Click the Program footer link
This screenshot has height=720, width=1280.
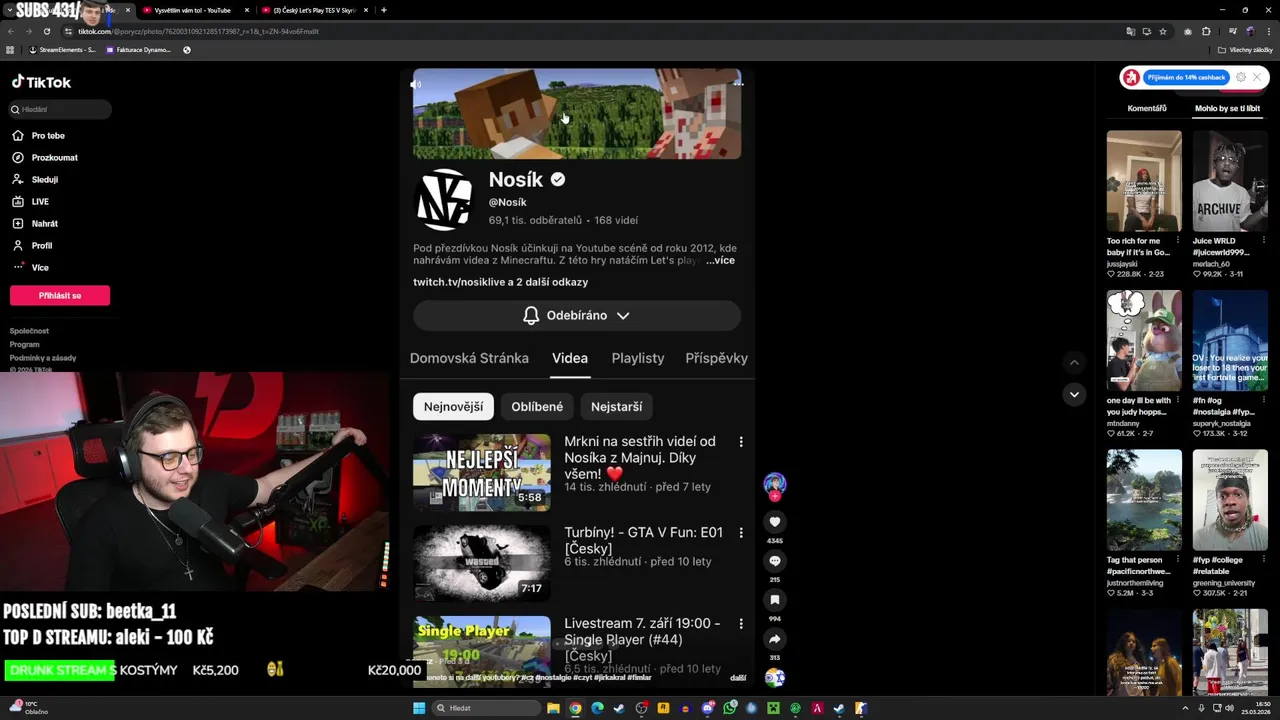[x=25, y=344]
